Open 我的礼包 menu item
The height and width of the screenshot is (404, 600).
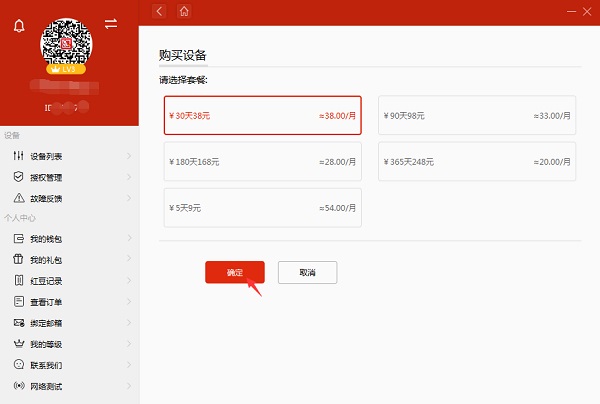coord(69,260)
